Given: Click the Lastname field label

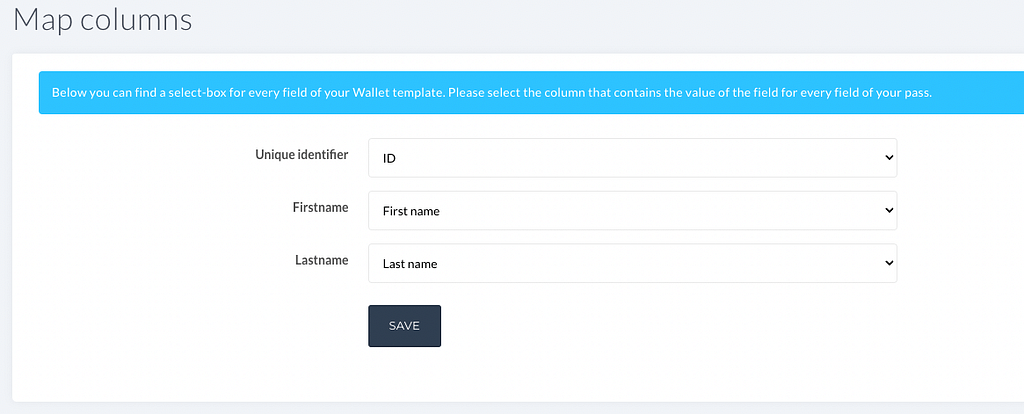Looking at the screenshot, I should click(x=321, y=261).
